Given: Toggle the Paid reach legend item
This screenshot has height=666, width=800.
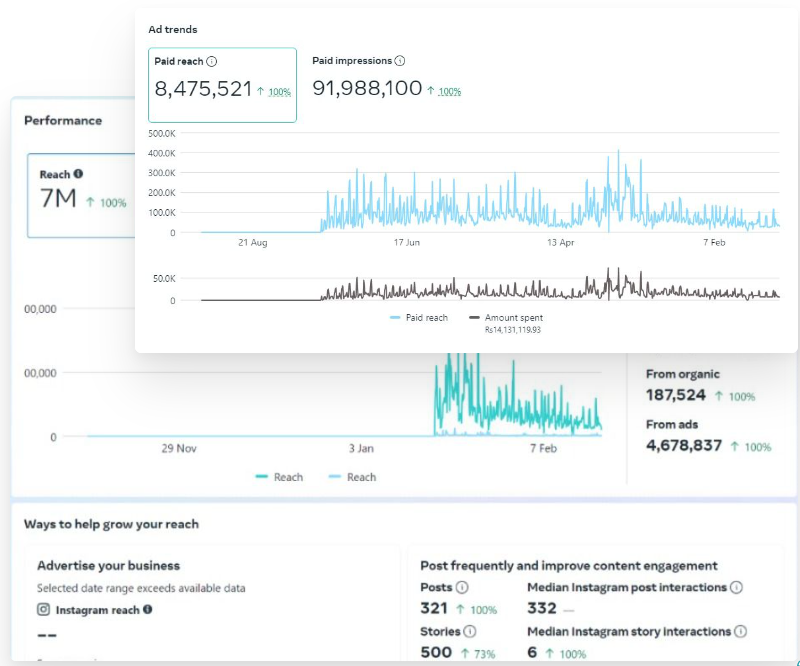Looking at the screenshot, I should pos(419,317).
